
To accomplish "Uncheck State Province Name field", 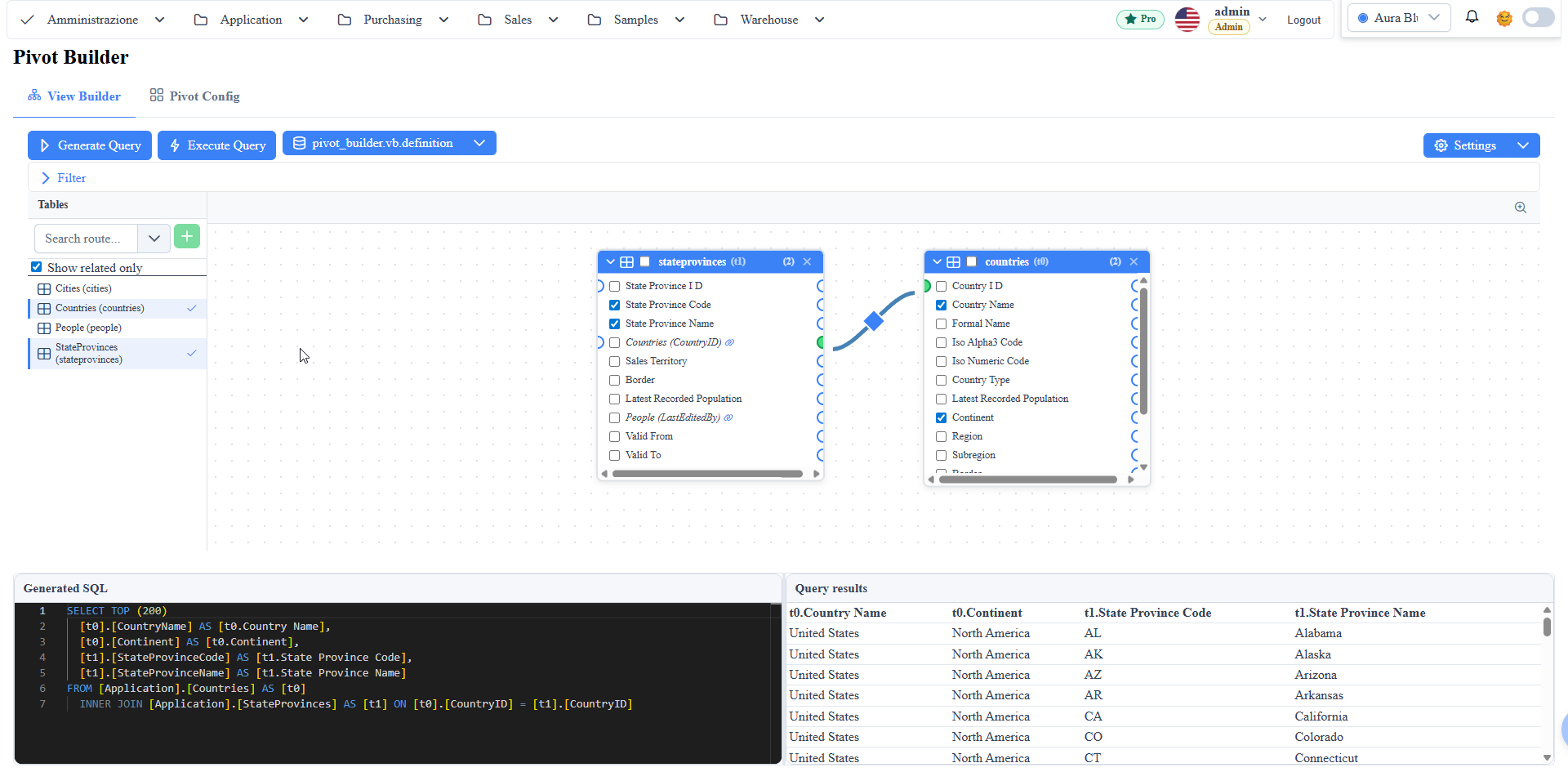I will (615, 324).
